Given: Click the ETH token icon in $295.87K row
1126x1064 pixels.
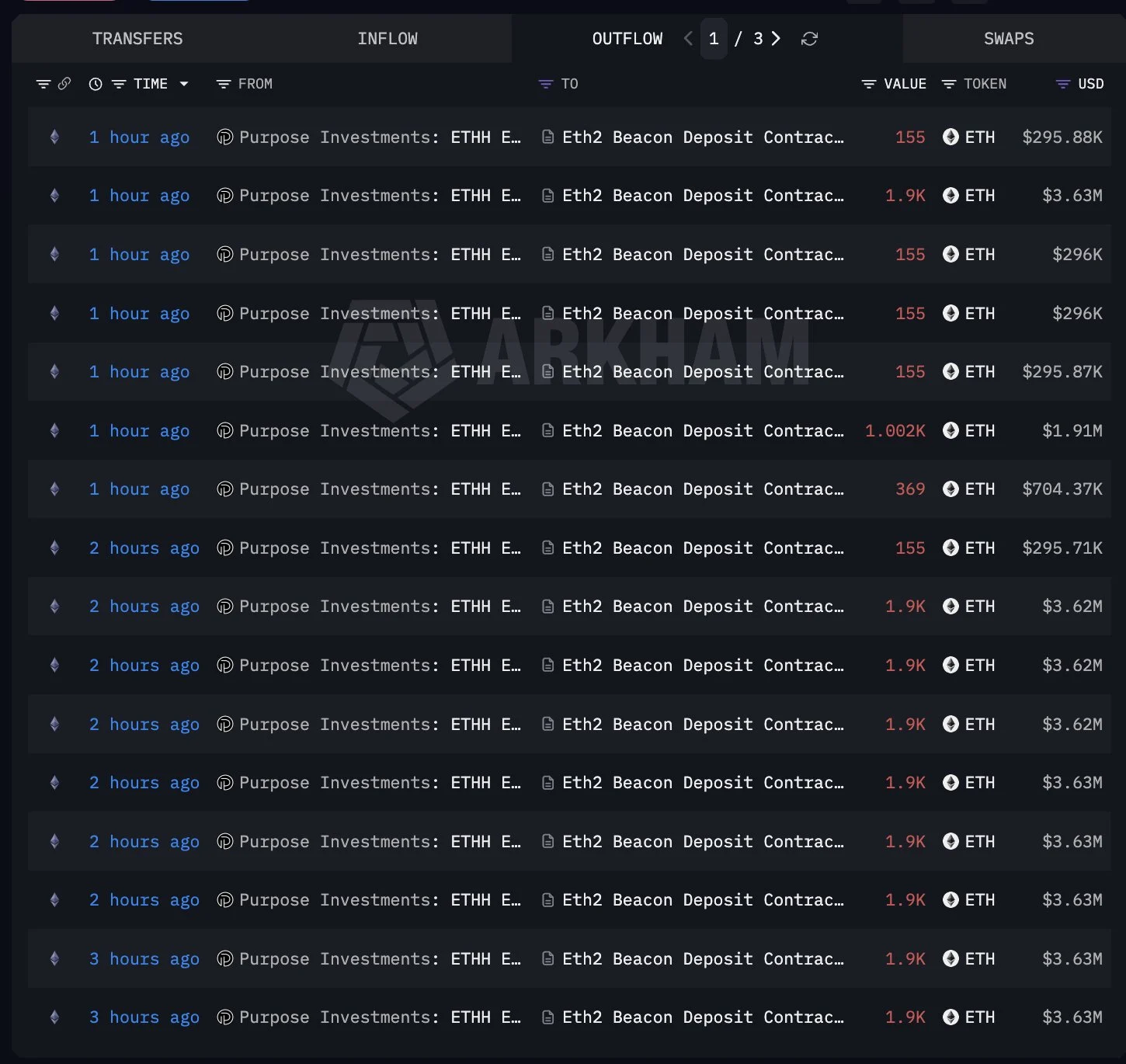Looking at the screenshot, I should (950, 372).
